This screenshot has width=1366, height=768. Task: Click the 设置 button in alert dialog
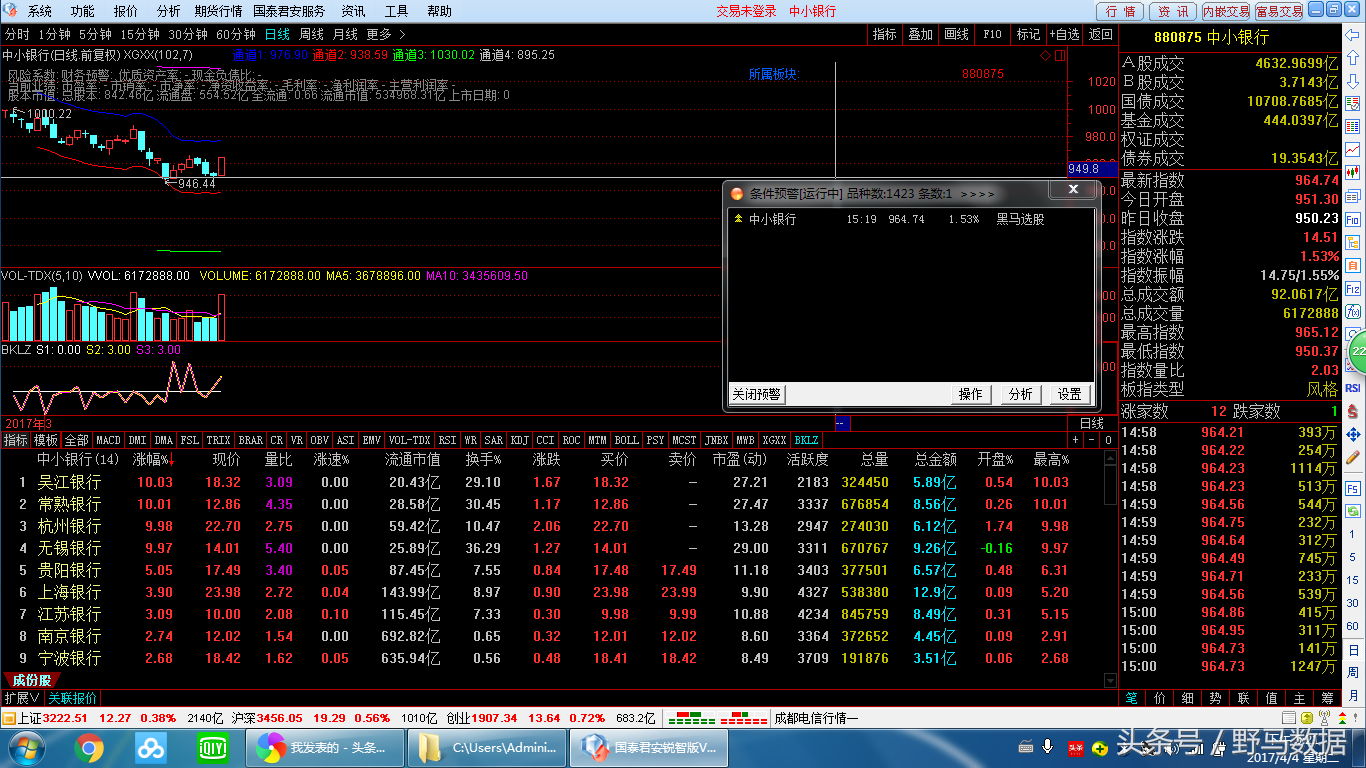[x=1069, y=394]
